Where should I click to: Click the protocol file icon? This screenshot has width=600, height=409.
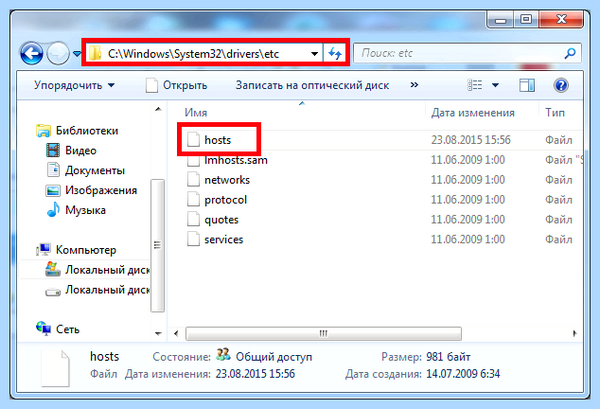tap(193, 200)
